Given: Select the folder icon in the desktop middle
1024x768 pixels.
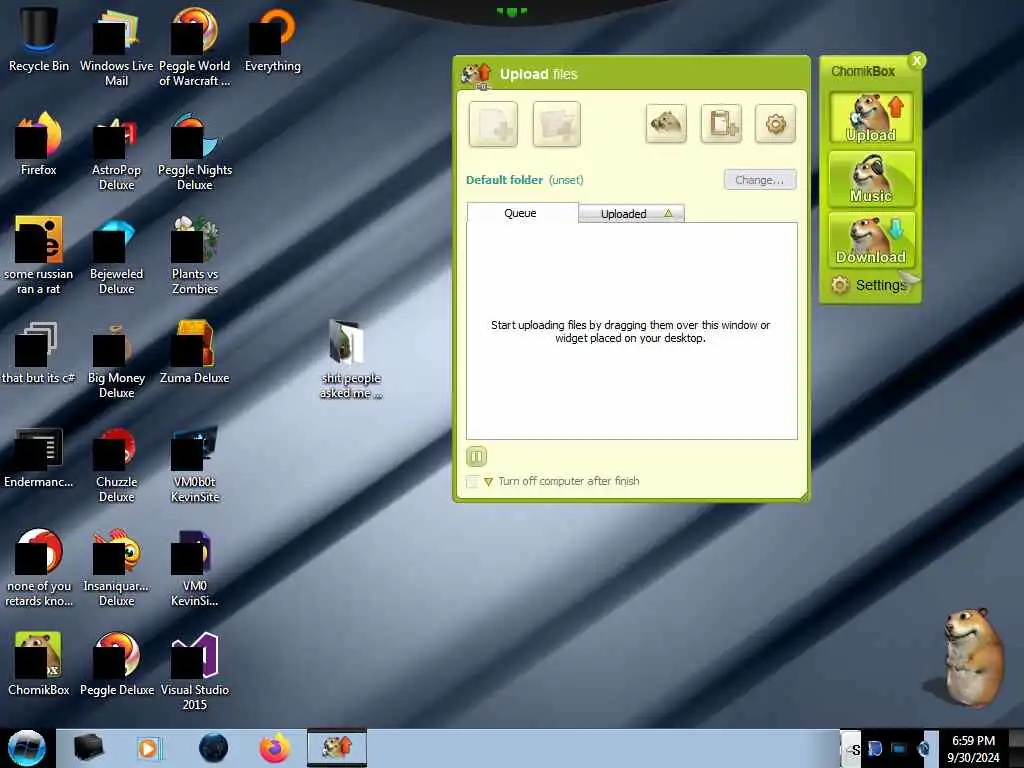Looking at the screenshot, I should pyautogui.click(x=351, y=359).
